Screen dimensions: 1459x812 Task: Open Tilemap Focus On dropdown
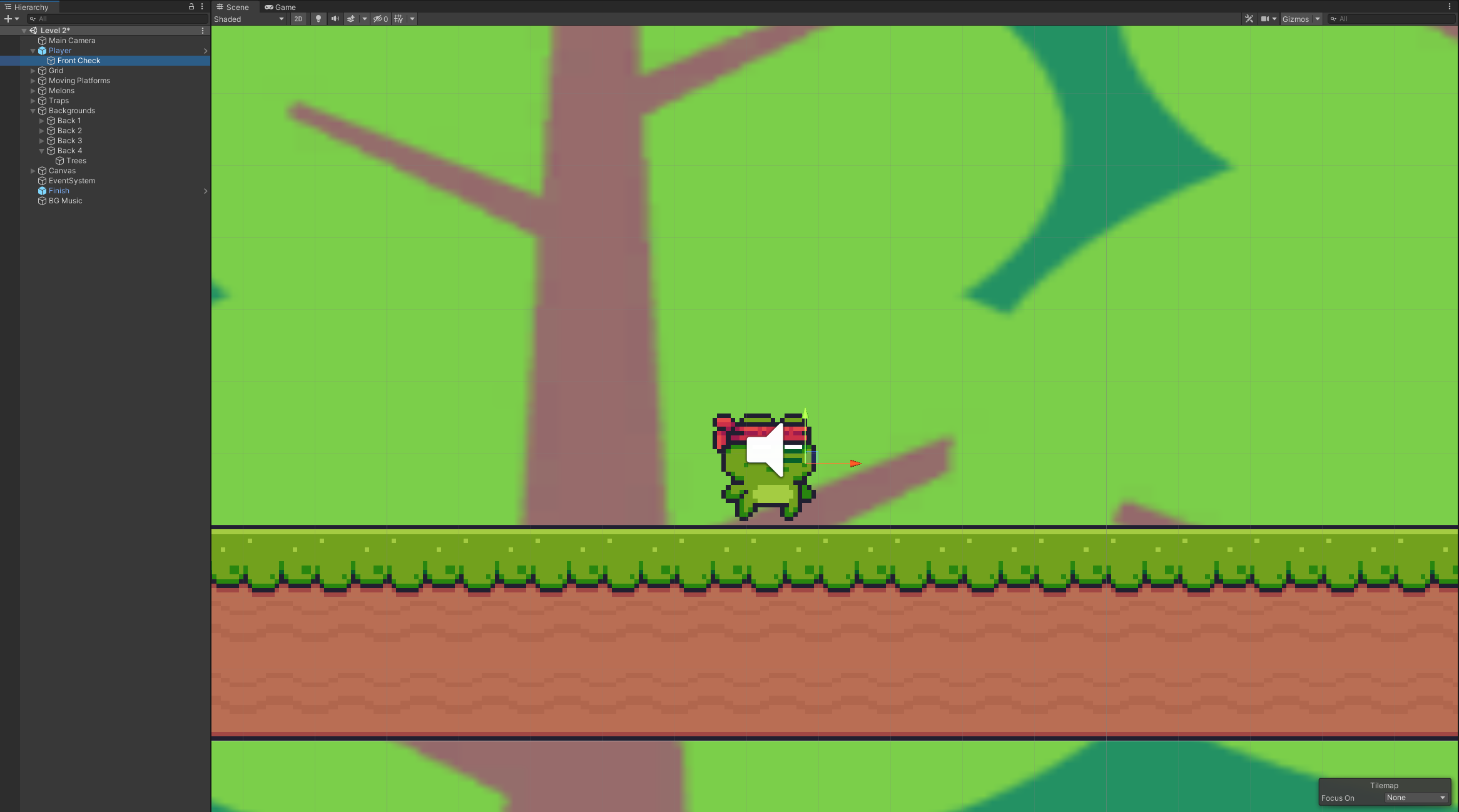(1416, 798)
